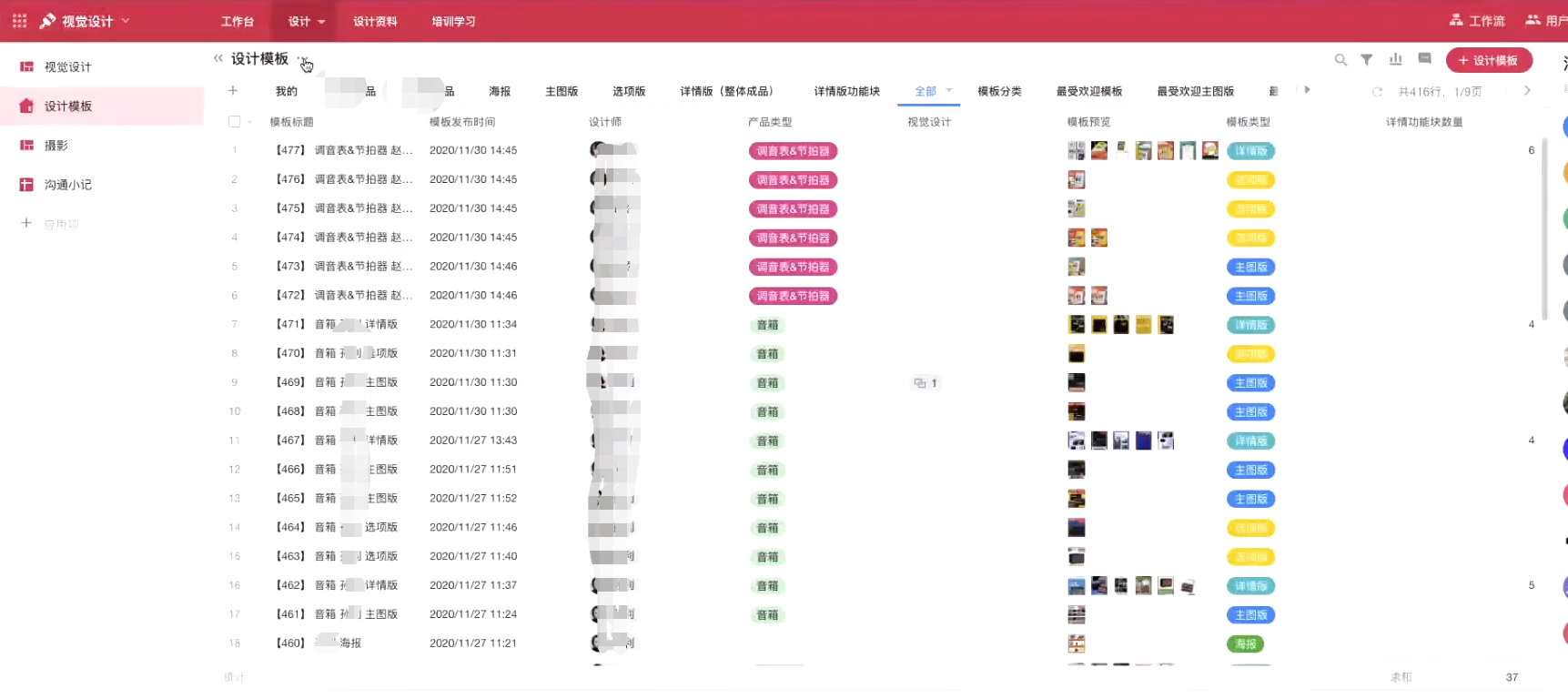Click the 模板类型 column header
This screenshot has height=699, width=1568.
(1248, 122)
